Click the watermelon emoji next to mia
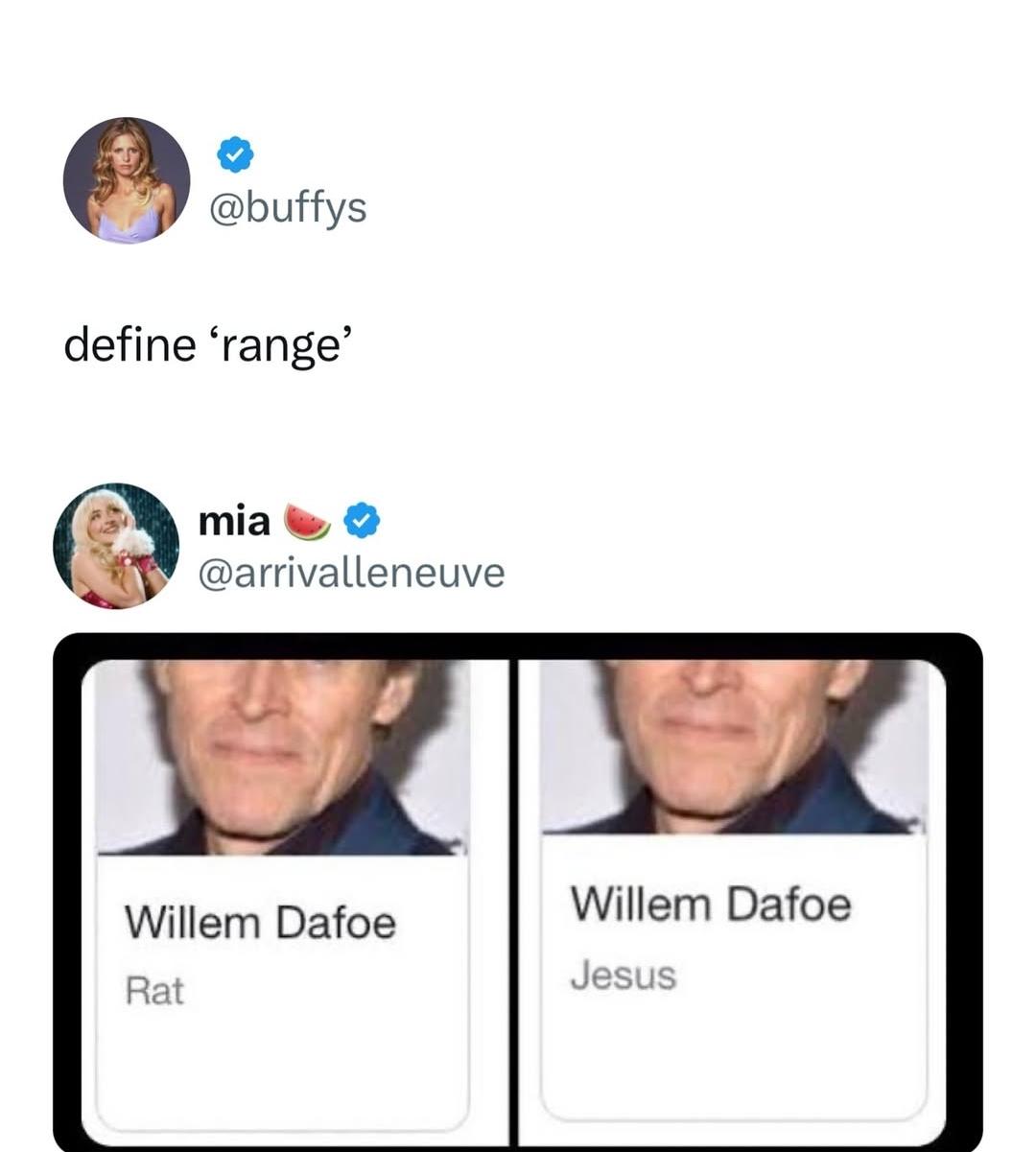 [307, 521]
